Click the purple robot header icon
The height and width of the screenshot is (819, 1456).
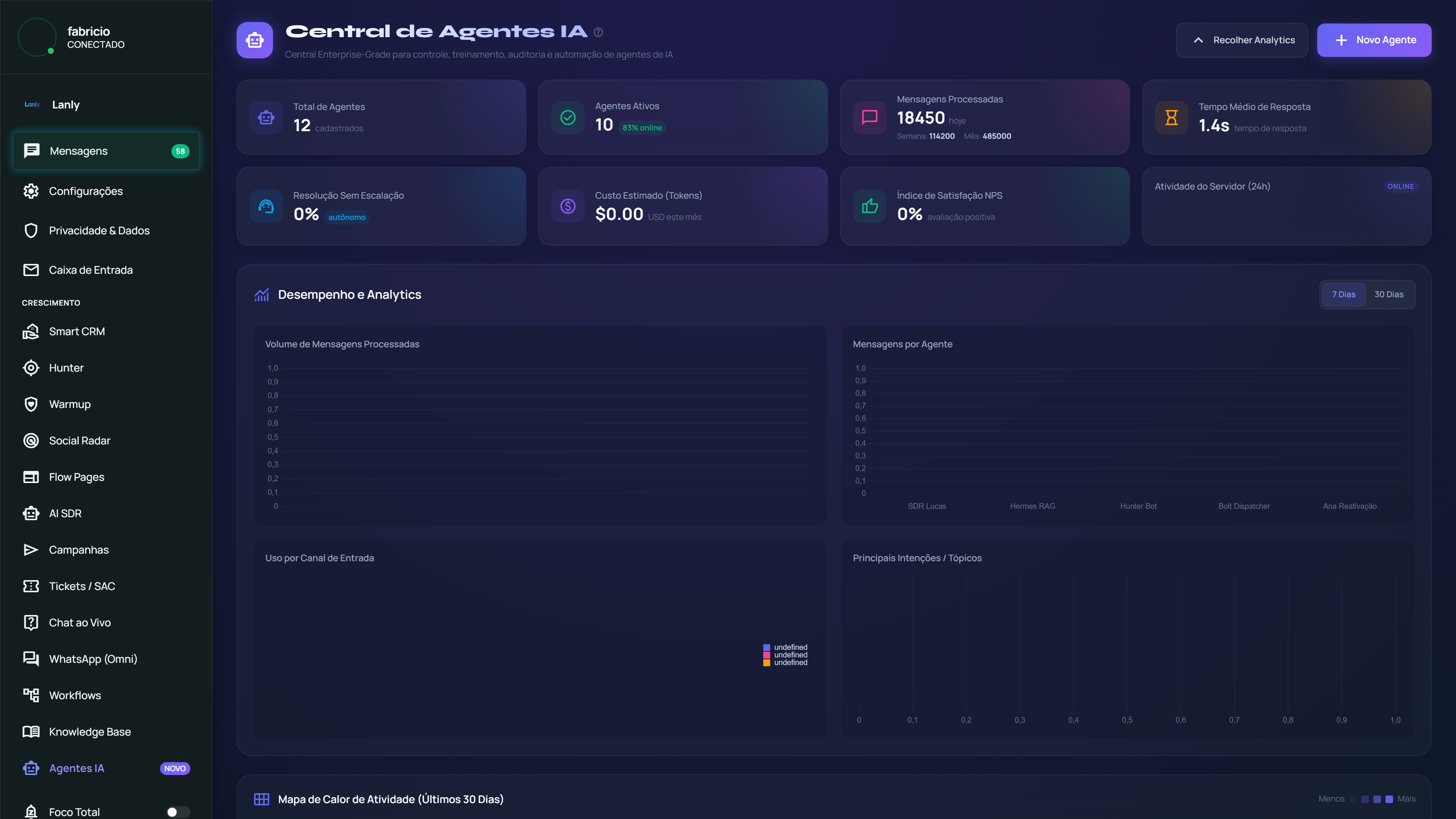[255, 40]
